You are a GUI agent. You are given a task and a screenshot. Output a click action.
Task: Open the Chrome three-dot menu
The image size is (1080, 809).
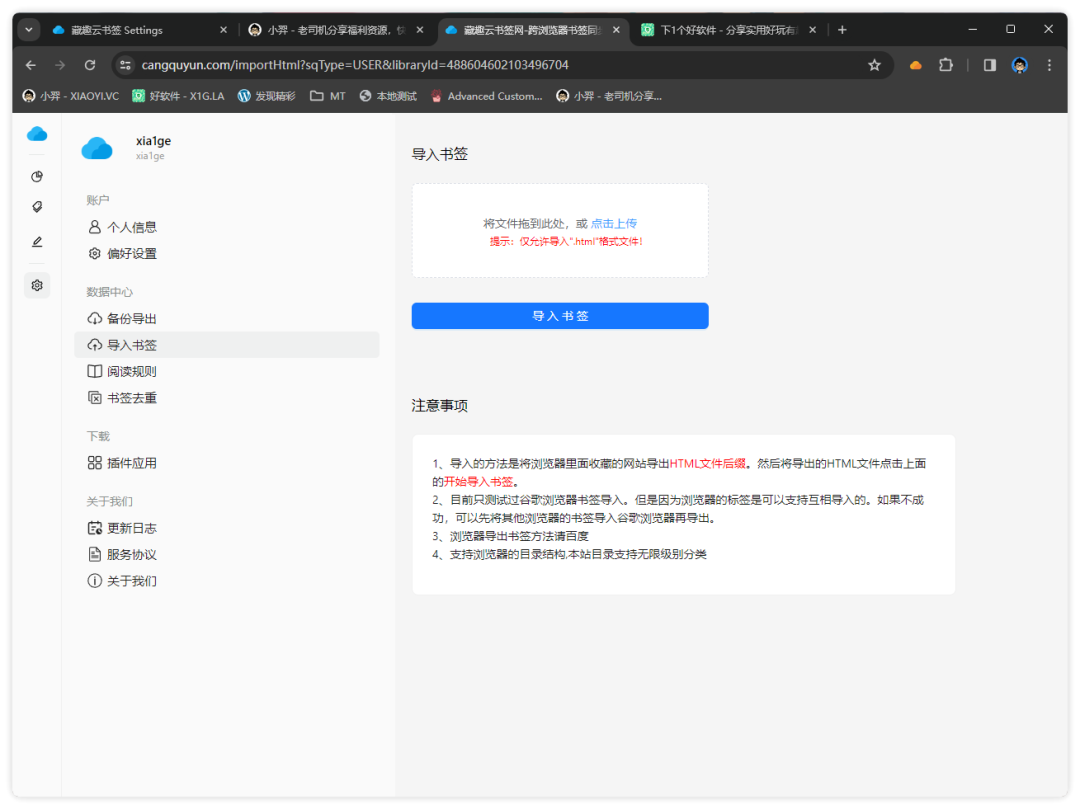tap(1049, 65)
